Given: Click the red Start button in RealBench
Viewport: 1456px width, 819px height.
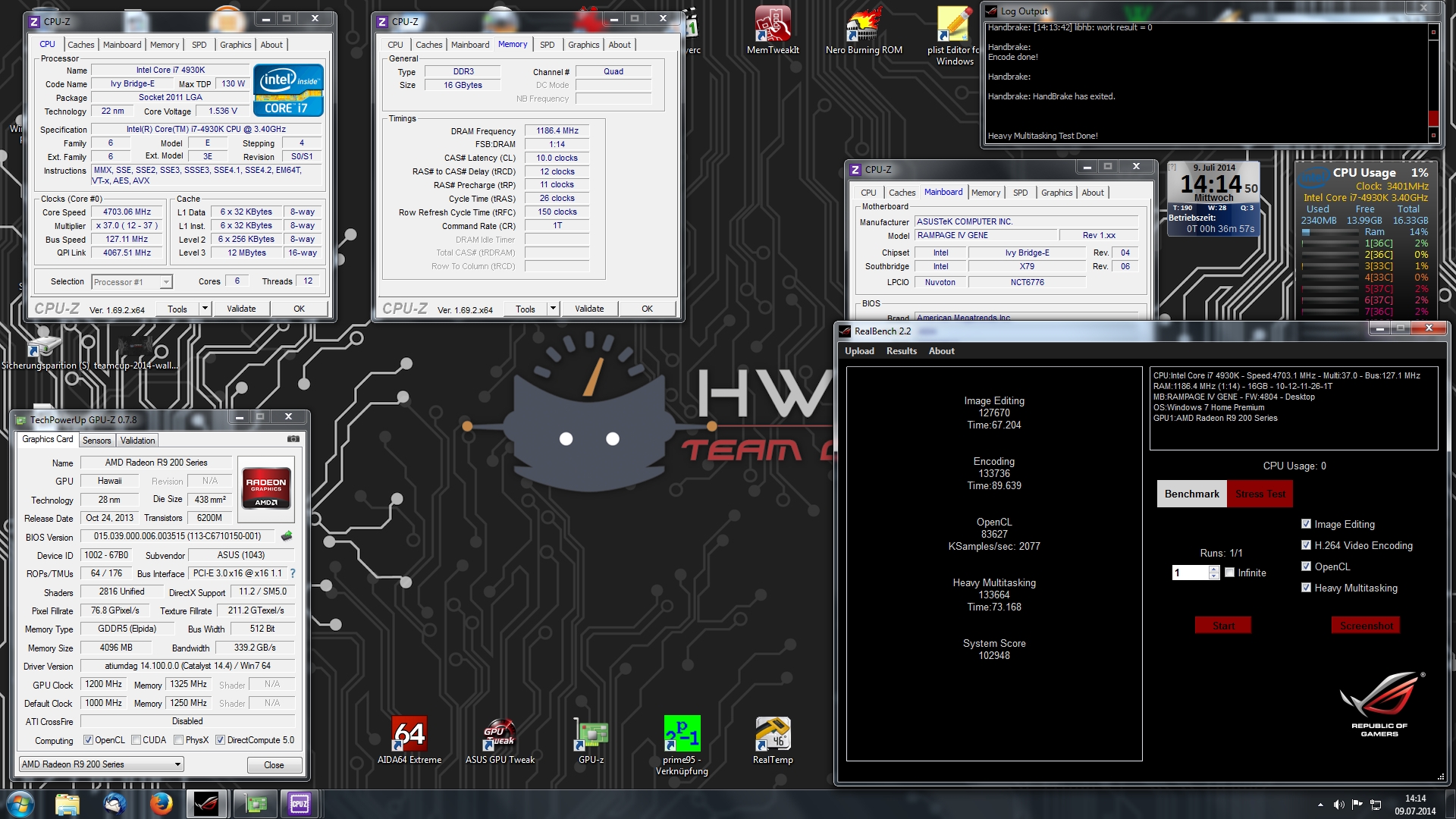Looking at the screenshot, I should pos(1223,626).
